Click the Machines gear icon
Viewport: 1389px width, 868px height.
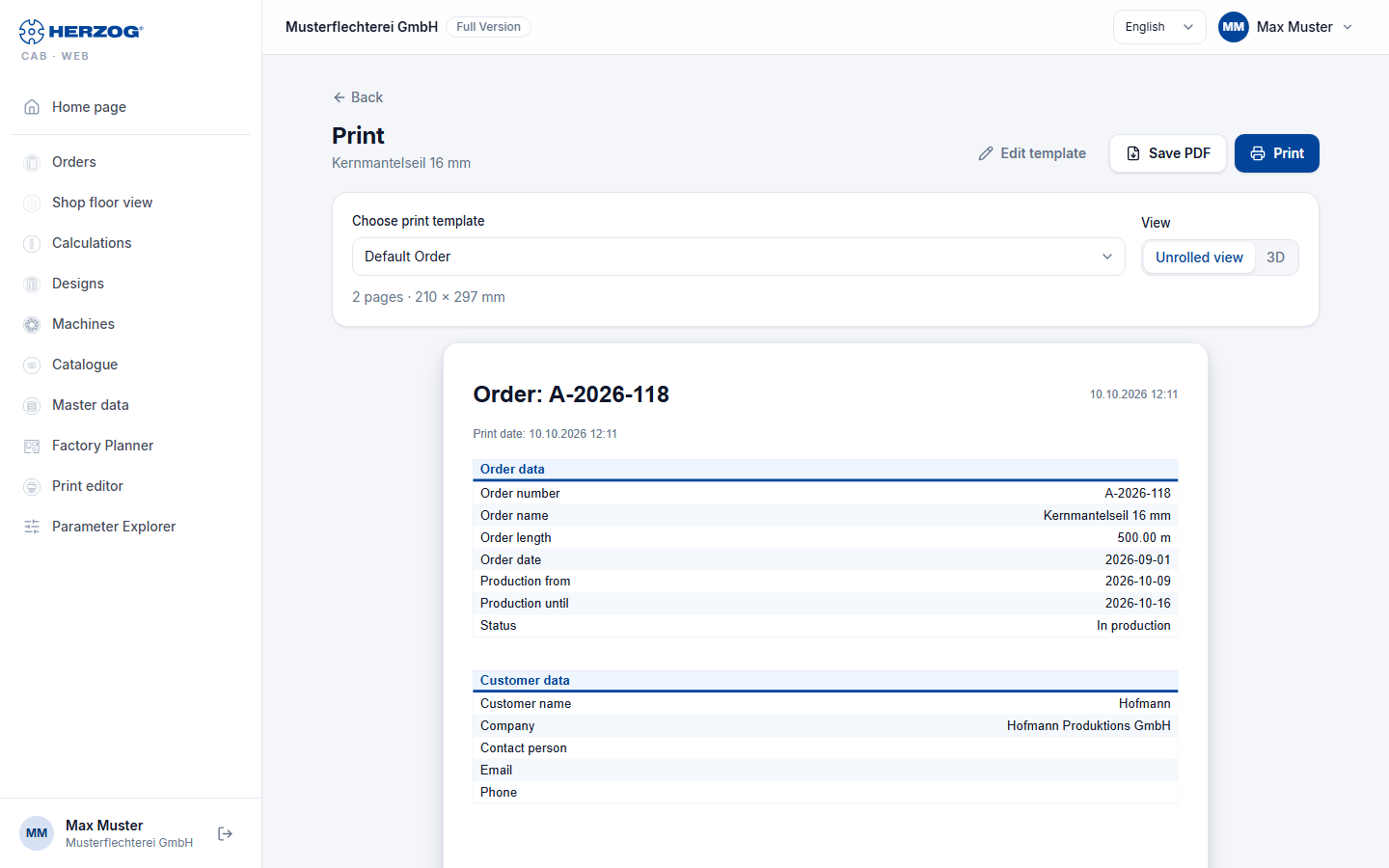(32, 324)
